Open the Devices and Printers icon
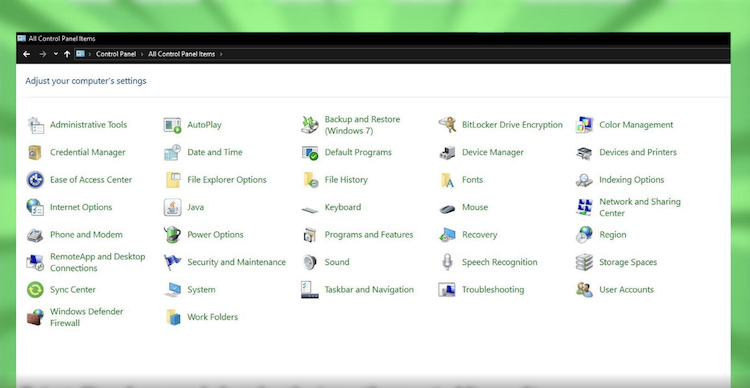750x388 pixels. pos(585,153)
